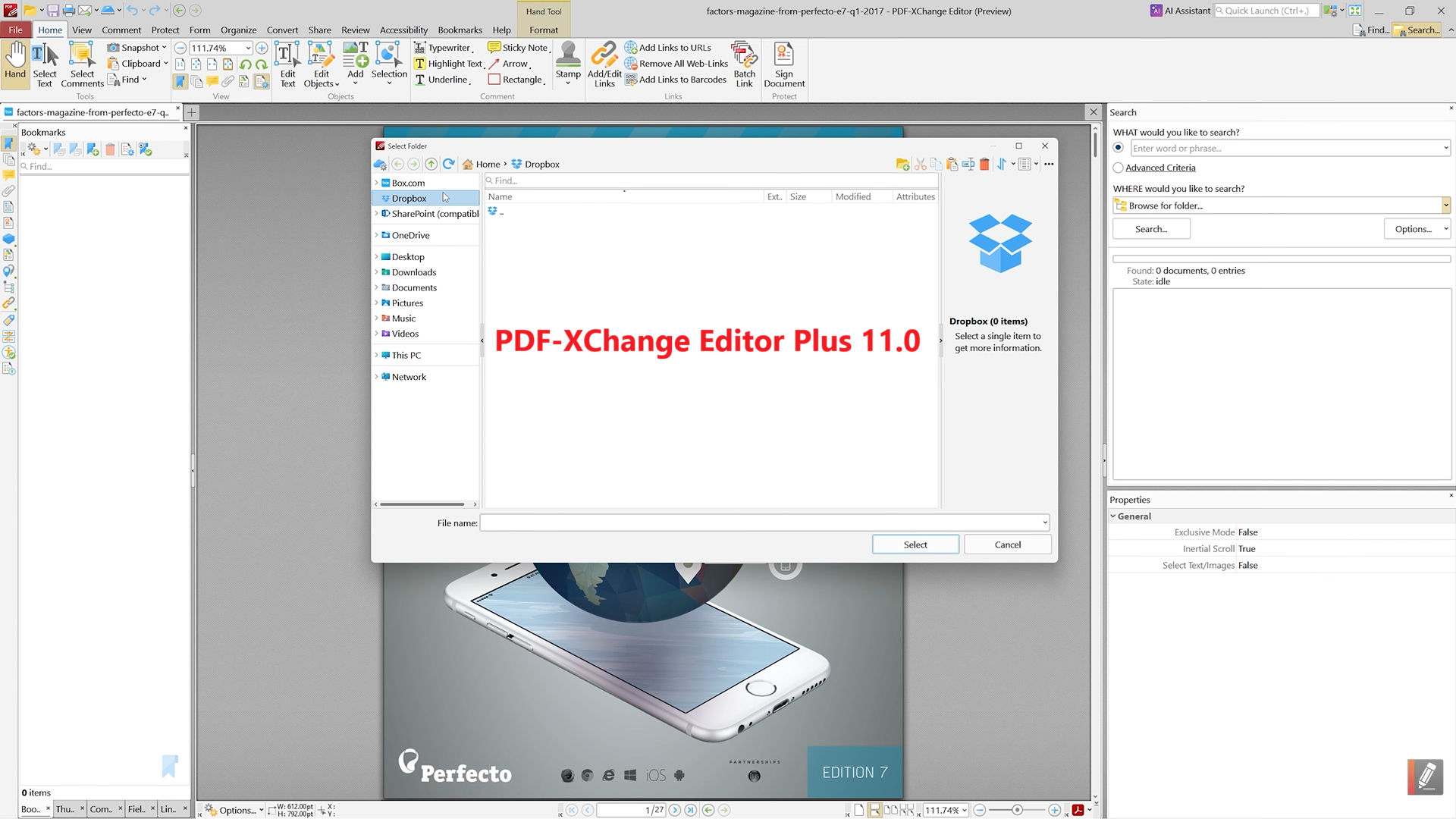
Task: Select the Typewriter comment tool
Action: pyautogui.click(x=444, y=48)
